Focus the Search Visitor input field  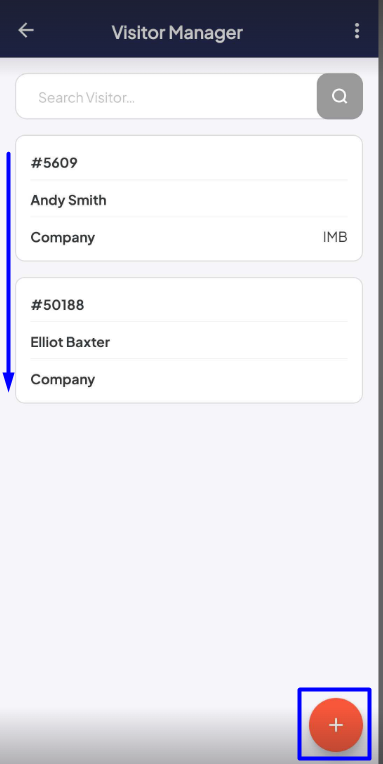coord(167,96)
